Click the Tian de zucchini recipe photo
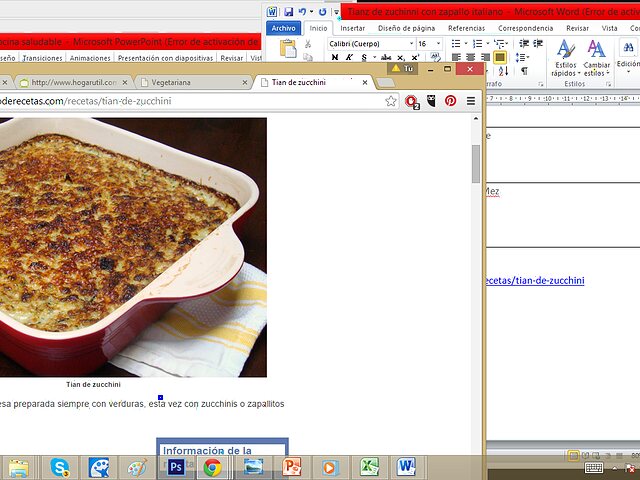The width and height of the screenshot is (640, 480). tap(133, 247)
